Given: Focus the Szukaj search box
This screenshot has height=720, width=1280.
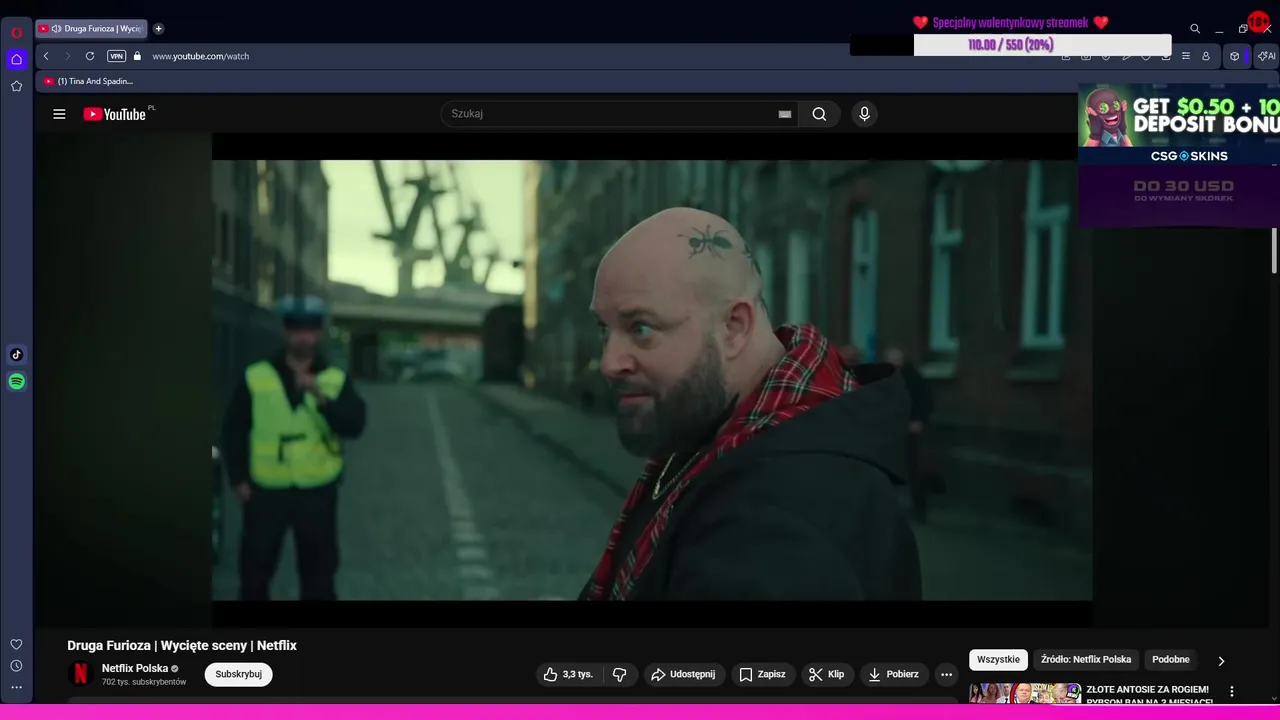Looking at the screenshot, I should (x=610, y=114).
